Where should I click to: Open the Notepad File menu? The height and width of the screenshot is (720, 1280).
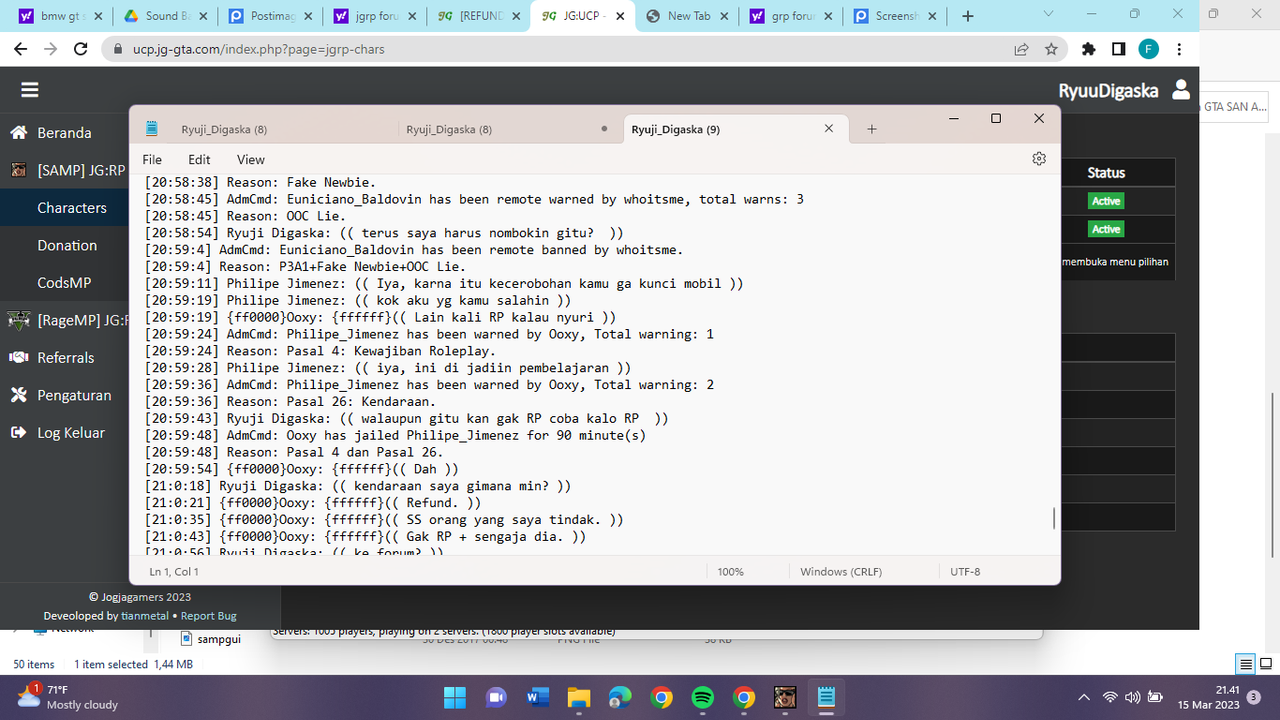click(152, 160)
